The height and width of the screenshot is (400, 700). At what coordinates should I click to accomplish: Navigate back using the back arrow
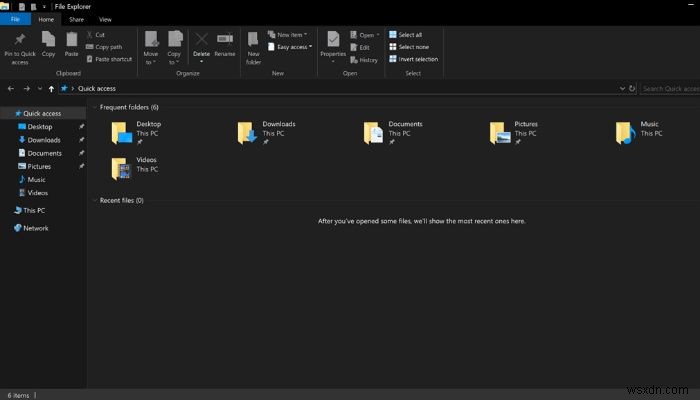(10, 89)
